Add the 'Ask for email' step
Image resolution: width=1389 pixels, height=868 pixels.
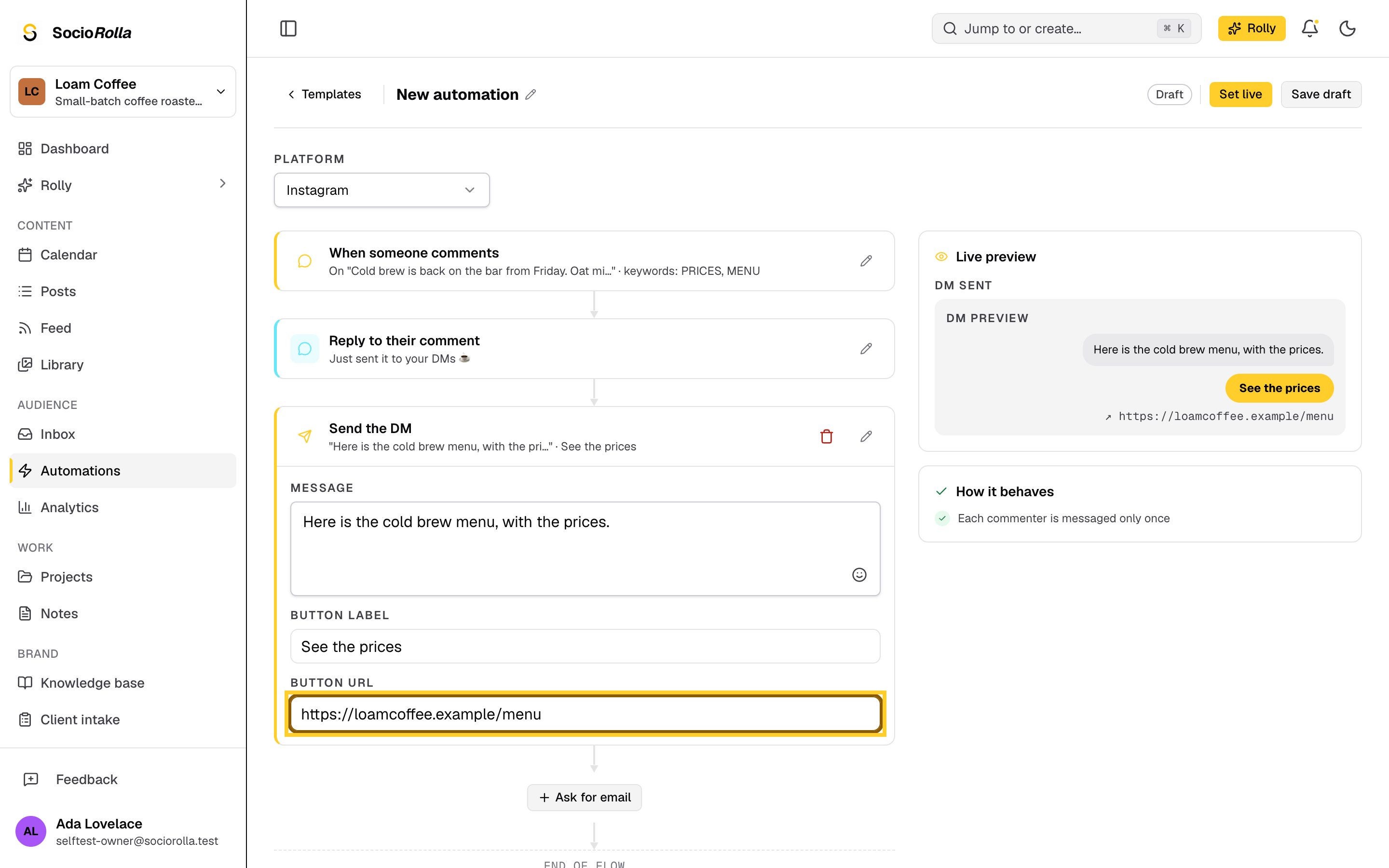click(585, 798)
